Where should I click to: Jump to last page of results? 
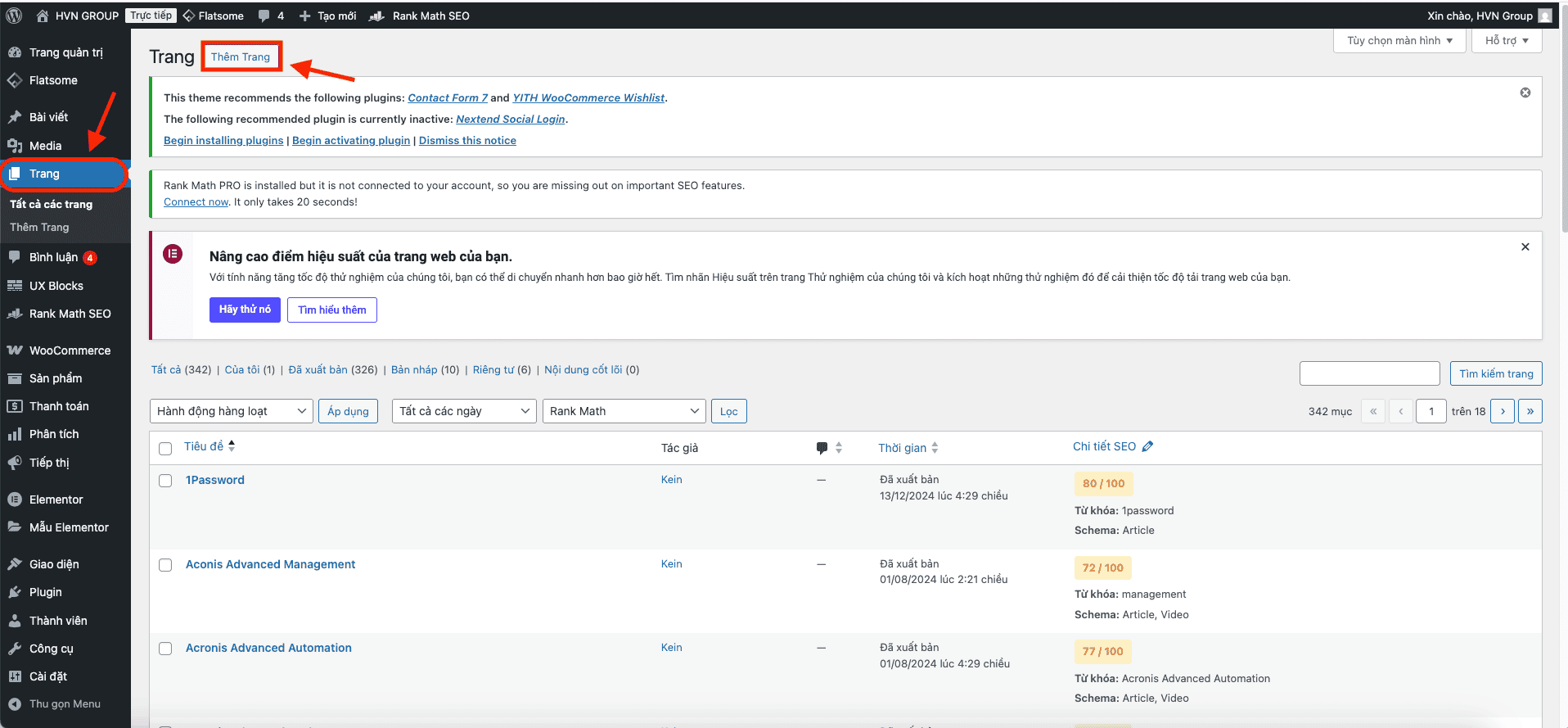point(1530,411)
